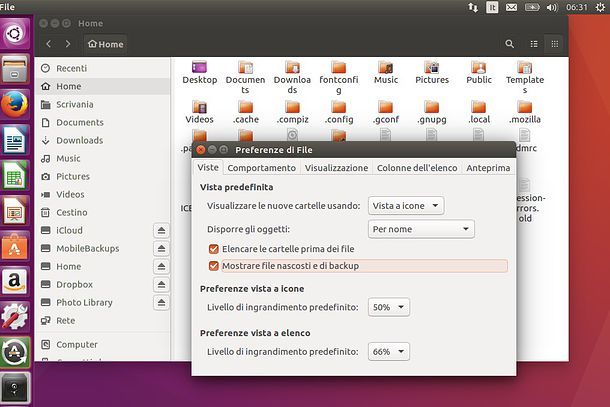
Task: Eject the iCloud volume
Action: pos(161,231)
